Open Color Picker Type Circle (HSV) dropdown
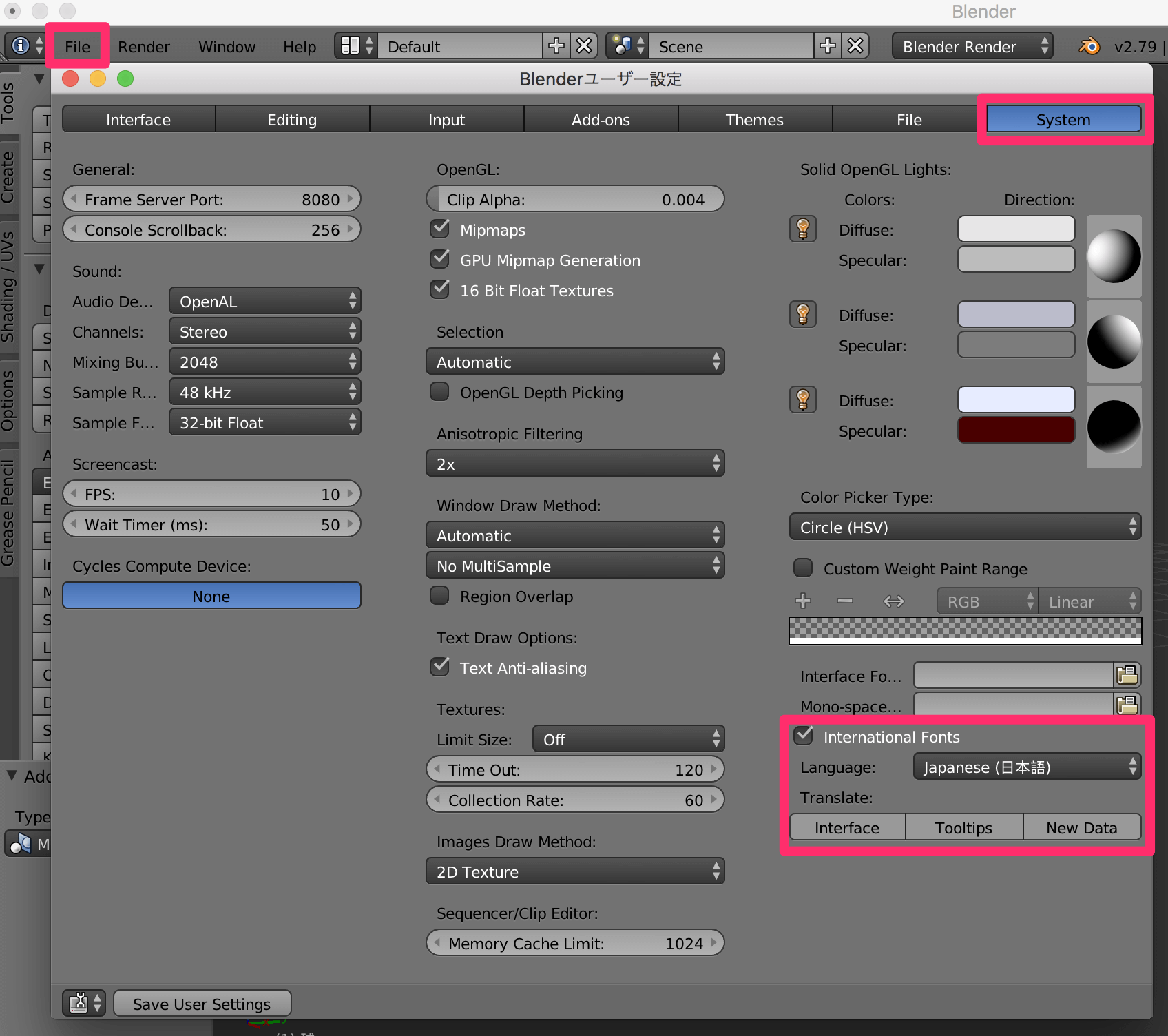Viewport: 1168px width, 1036px height. (x=965, y=527)
